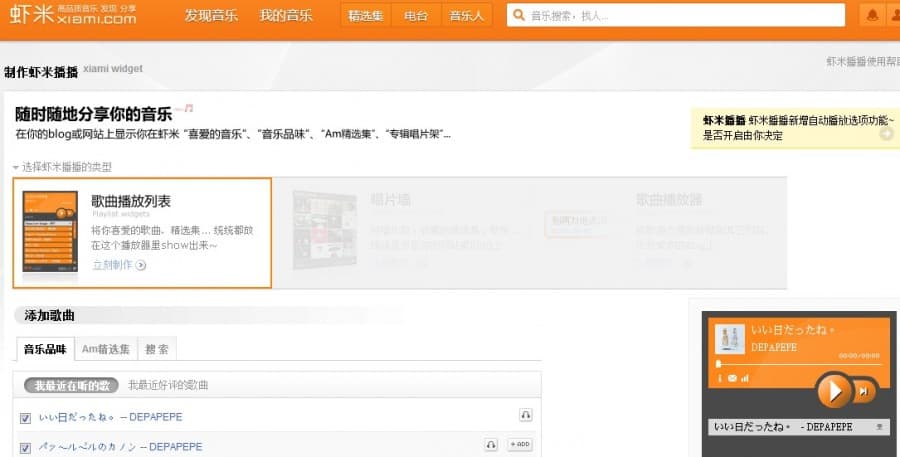Click the headphone icon beside いい日だったね
Image resolution: width=900 pixels, height=457 pixels.
tap(526, 415)
